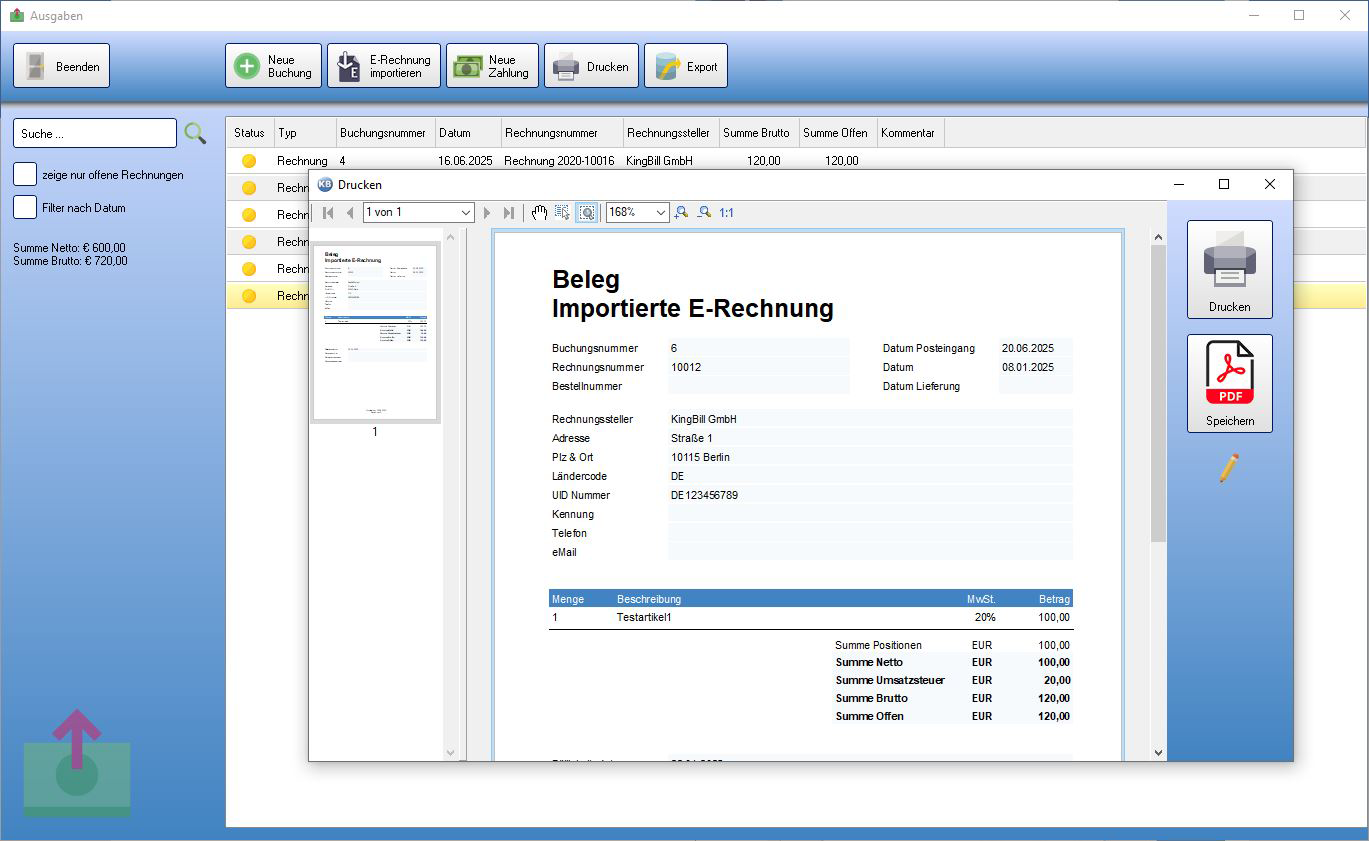Select the hand pan tool
Viewport: 1369px width, 841px height.
(539, 213)
